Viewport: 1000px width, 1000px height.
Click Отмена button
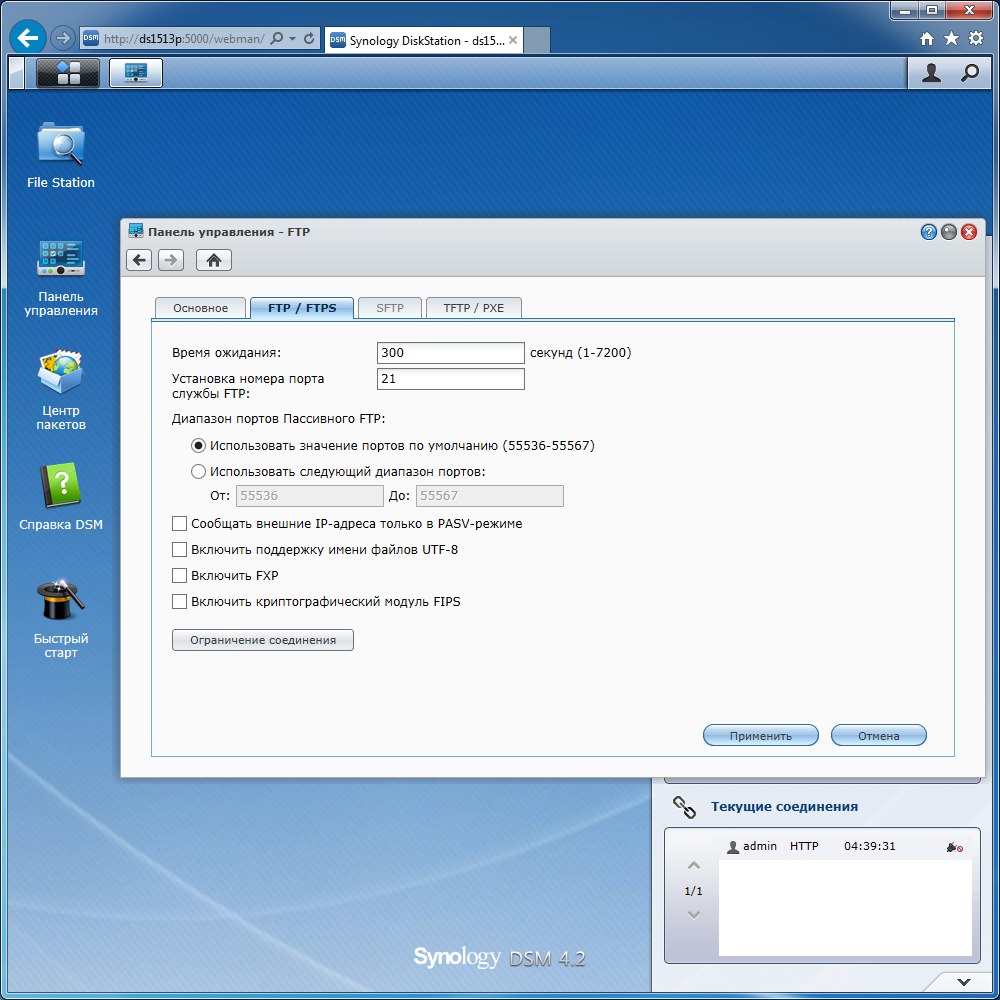(x=879, y=735)
